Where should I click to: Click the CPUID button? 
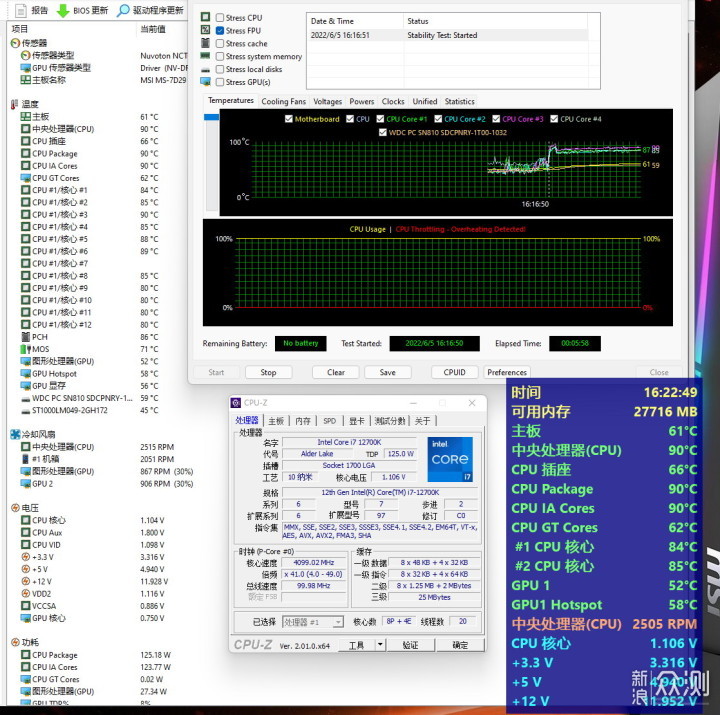455,372
